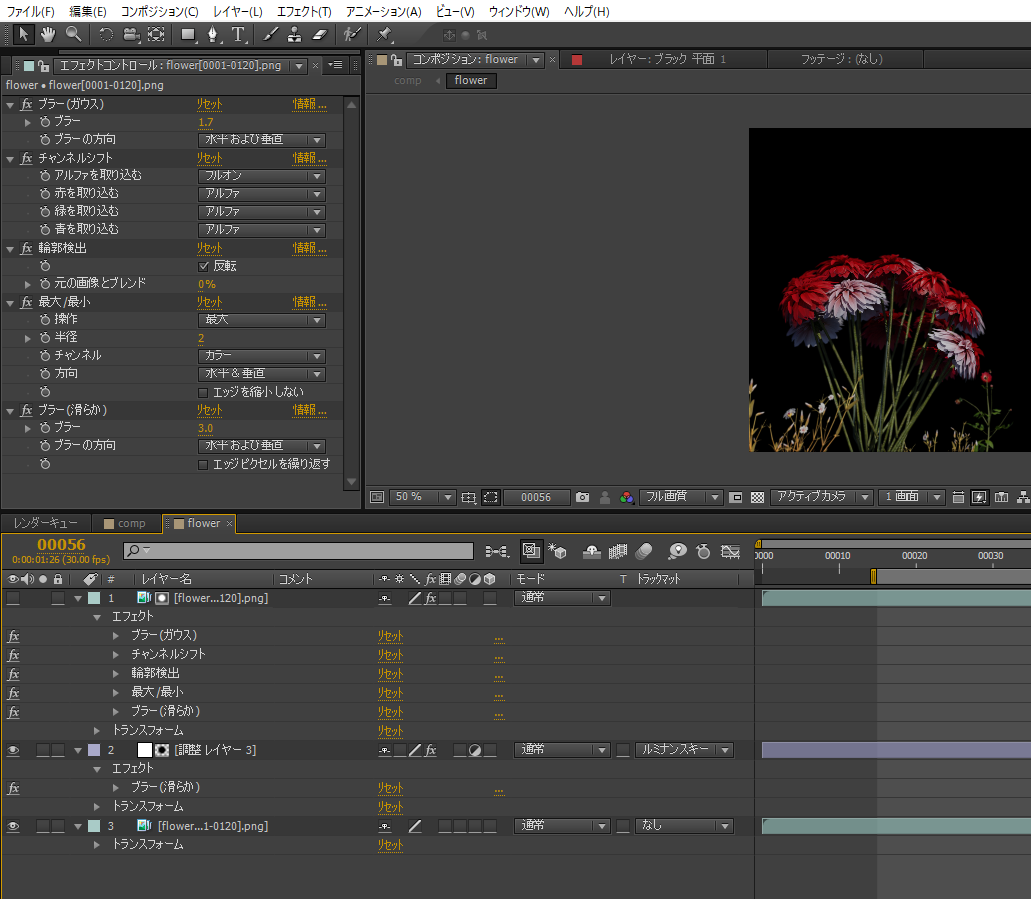Open the エフェクト(T) menu
This screenshot has width=1031, height=899.
pyautogui.click(x=303, y=11)
